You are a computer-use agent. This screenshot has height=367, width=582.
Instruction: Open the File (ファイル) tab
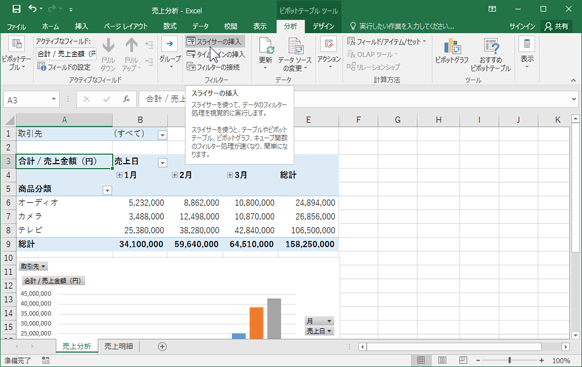pyautogui.click(x=16, y=26)
